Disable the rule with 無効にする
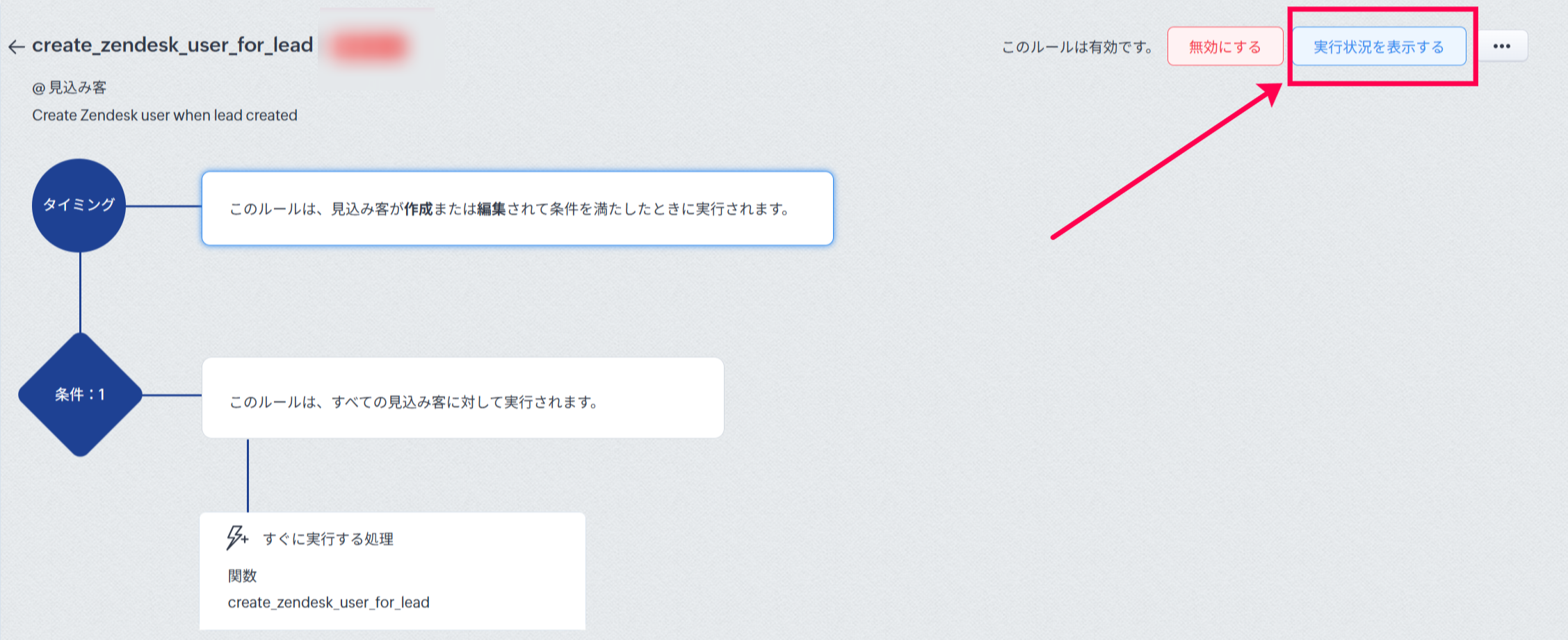 coord(1225,47)
